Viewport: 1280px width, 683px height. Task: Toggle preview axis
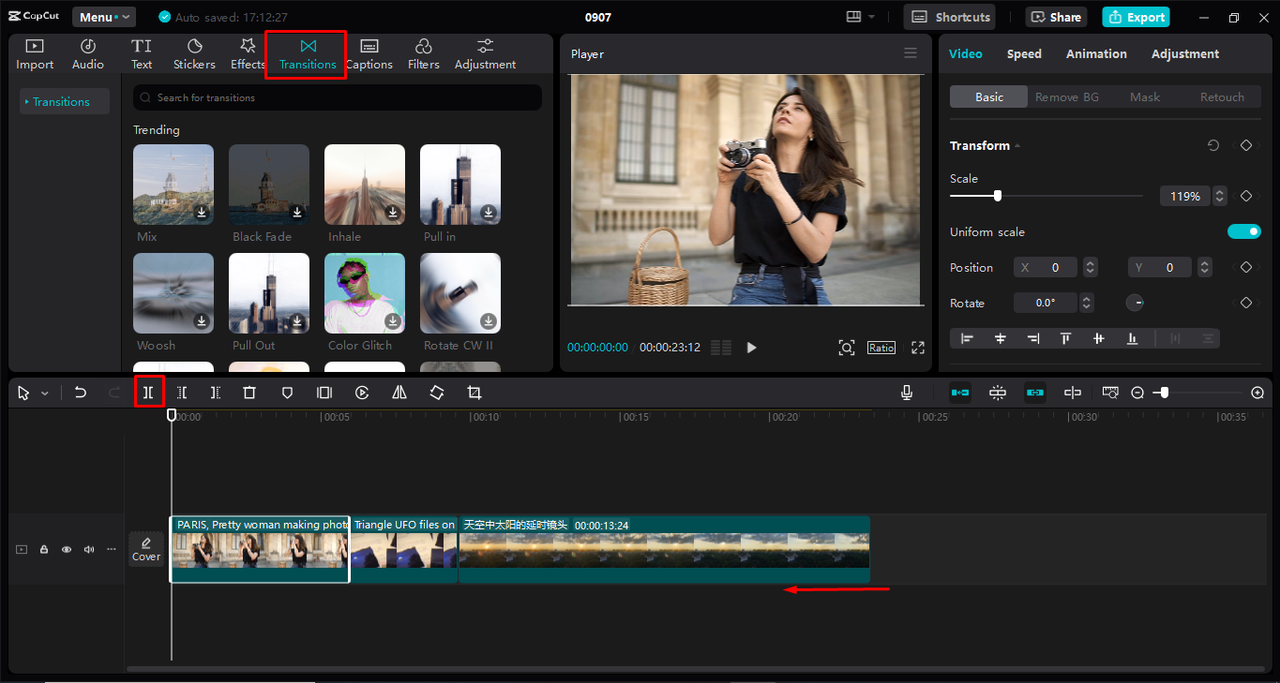(1073, 393)
